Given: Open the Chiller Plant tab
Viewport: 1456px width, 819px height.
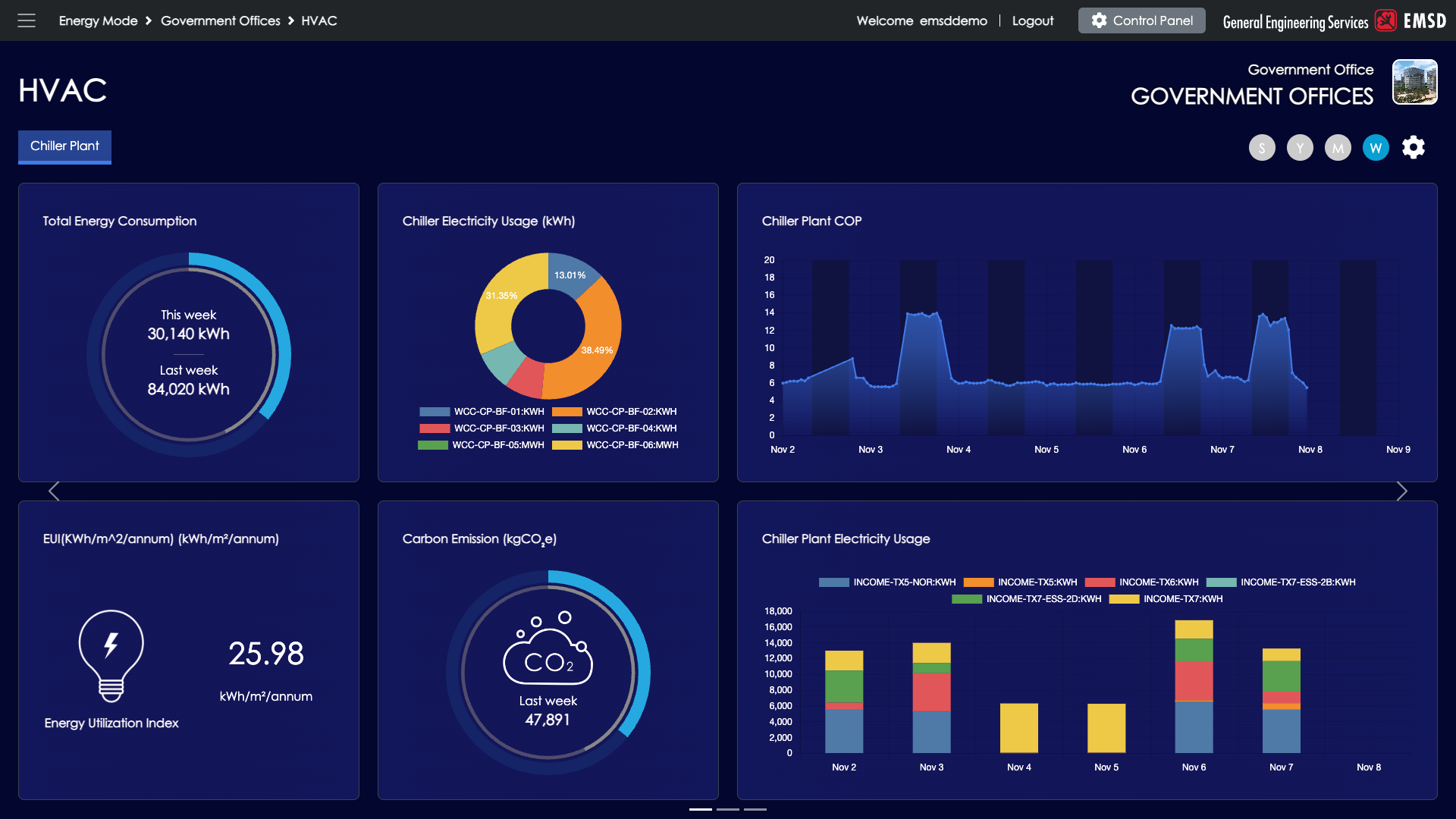Looking at the screenshot, I should [x=64, y=146].
